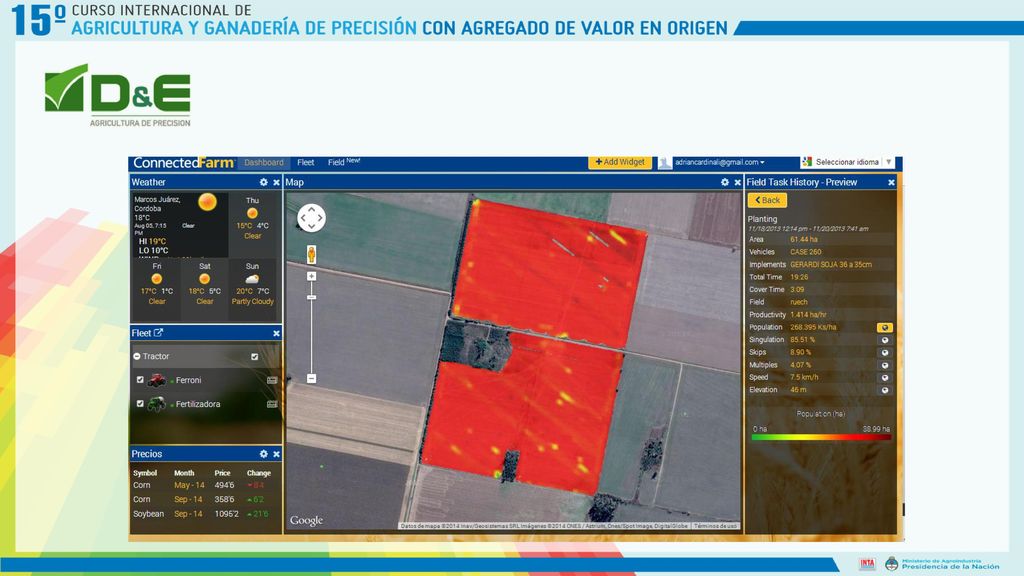Show details icon for Fertilizadora
This screenshot has height=576, width=1024.
point(272,404)
